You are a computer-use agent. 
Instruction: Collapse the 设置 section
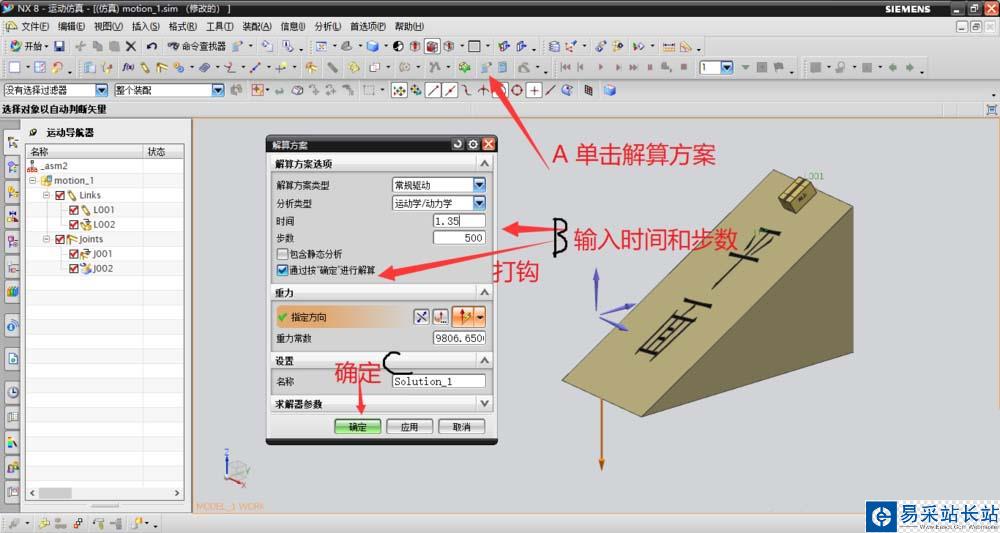[x=484, y=361]
